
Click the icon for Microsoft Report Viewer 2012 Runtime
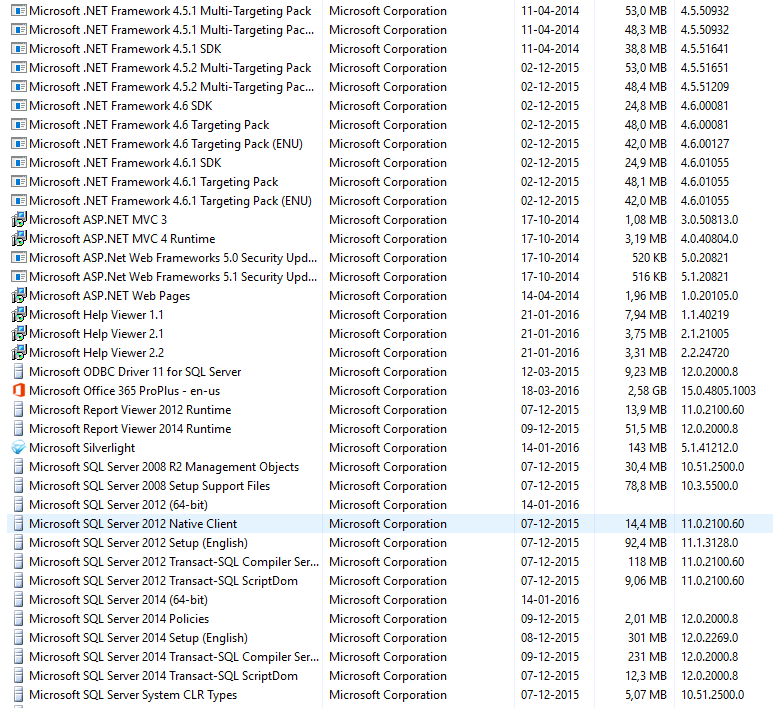click(19, 409)
